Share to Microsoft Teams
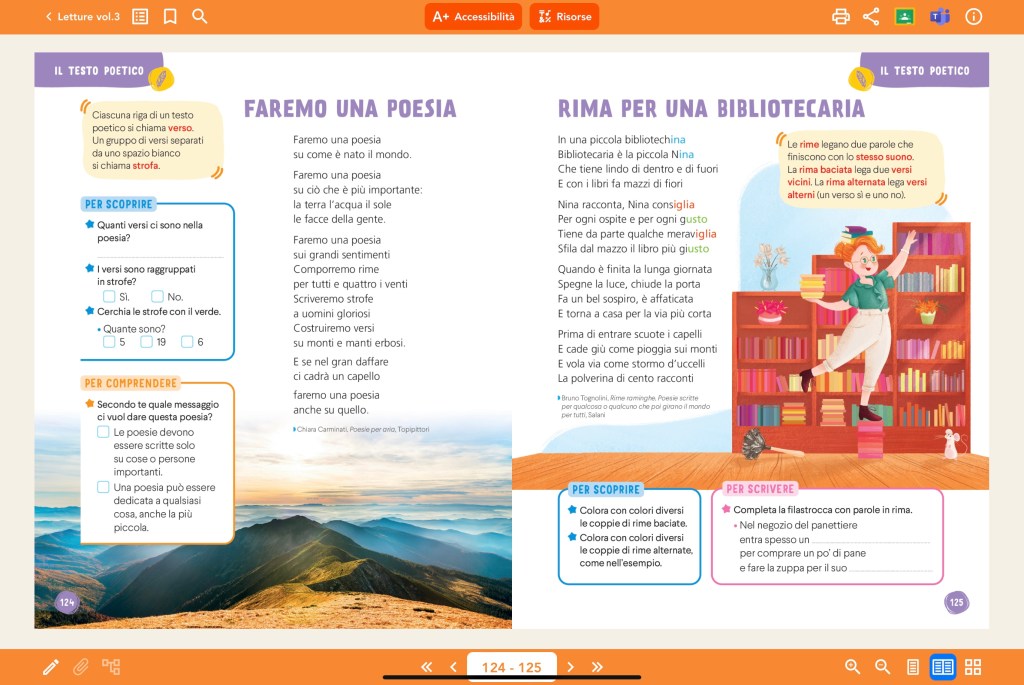Image resolution: width=1024 pixels, height=685 pixels. 939,16
